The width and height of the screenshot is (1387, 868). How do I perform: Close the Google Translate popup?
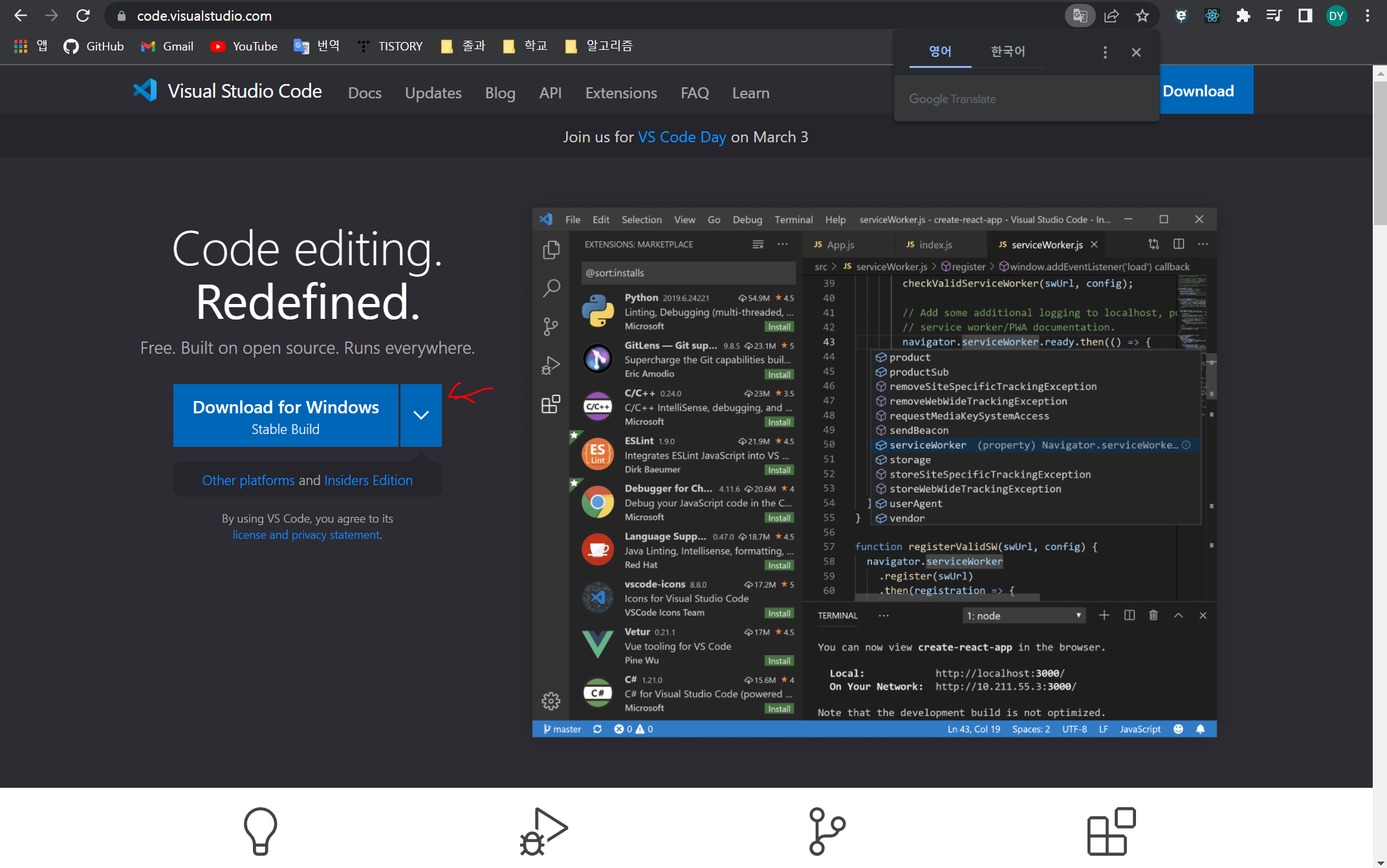pos(1136,52)
